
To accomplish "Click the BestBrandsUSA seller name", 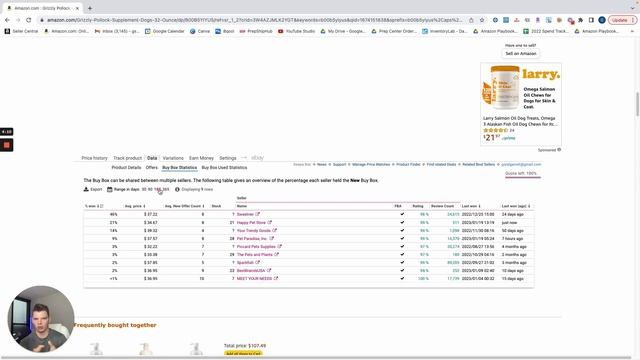I will pyautogui.click(x=251, y=271).
